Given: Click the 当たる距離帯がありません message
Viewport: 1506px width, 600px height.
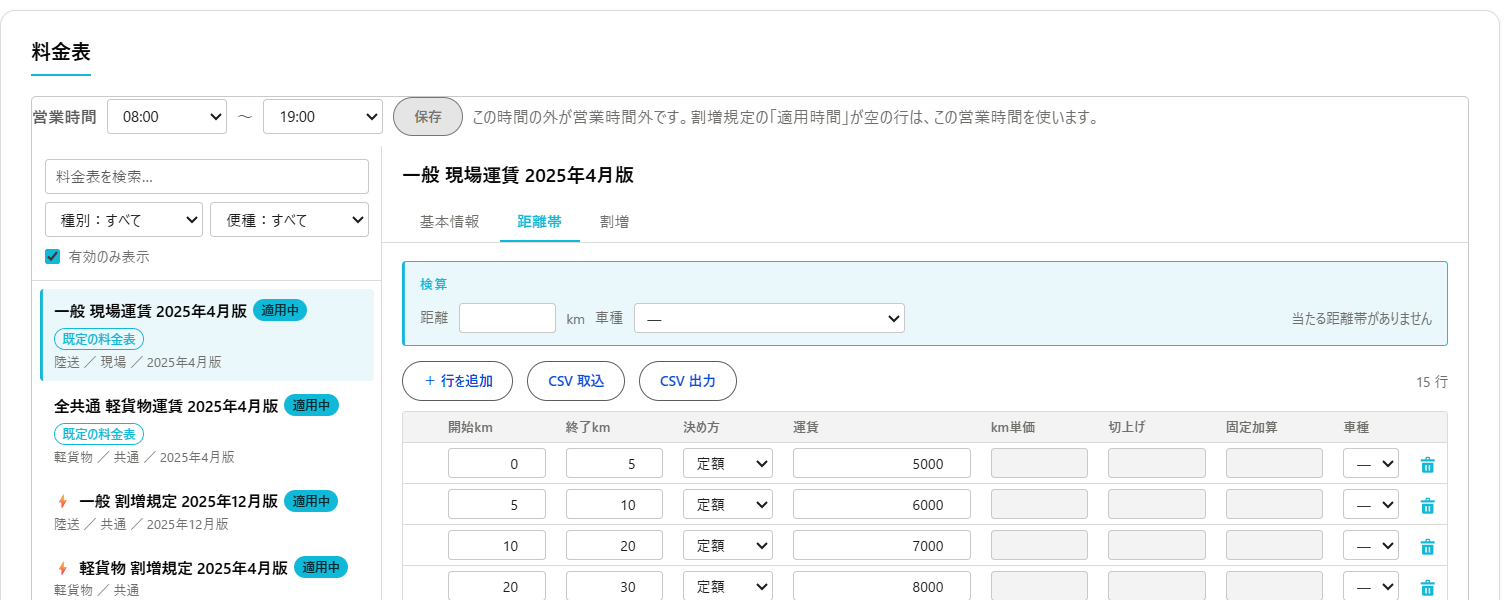Looking at the screenshot, I should click(1362, 319).
